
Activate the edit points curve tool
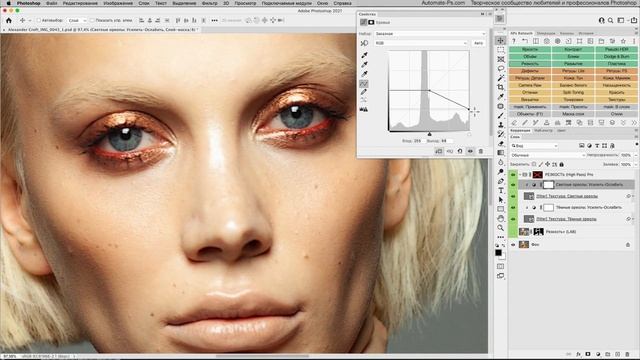(x=364, y=84)
